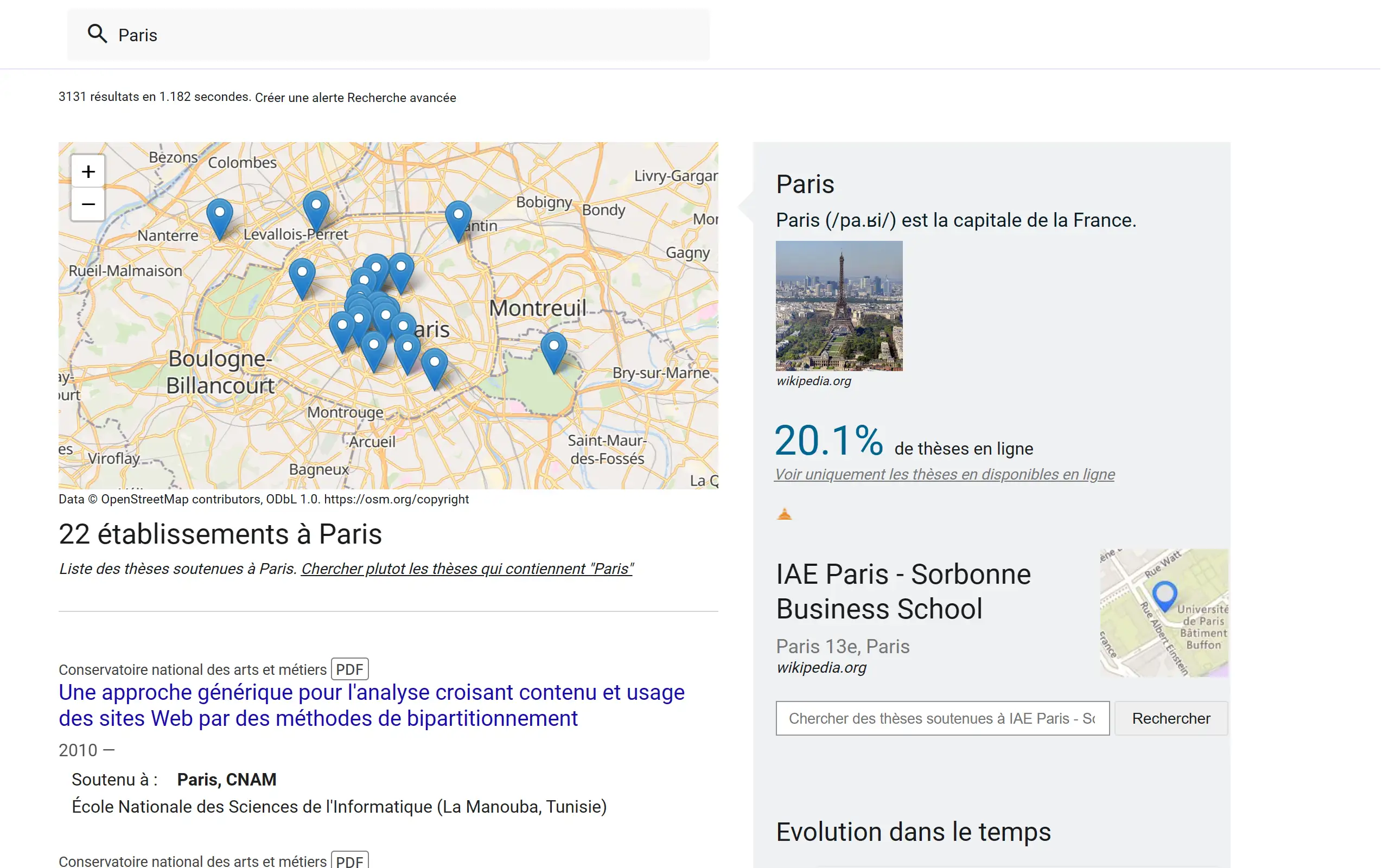Screen dimensions: 1389x868
Task: Click PDF badge of first result
Action: [349, 669]
